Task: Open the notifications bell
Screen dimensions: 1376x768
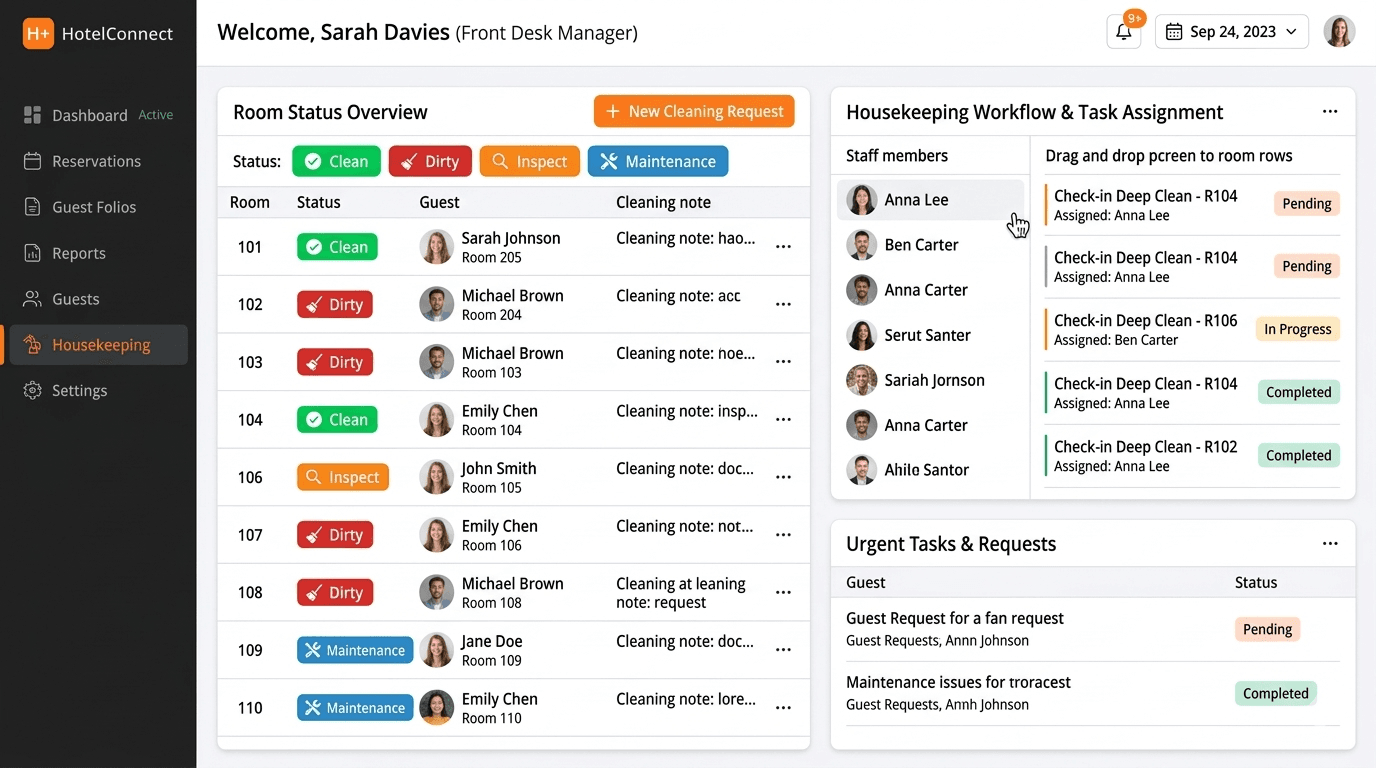Action: [1123, 32]
